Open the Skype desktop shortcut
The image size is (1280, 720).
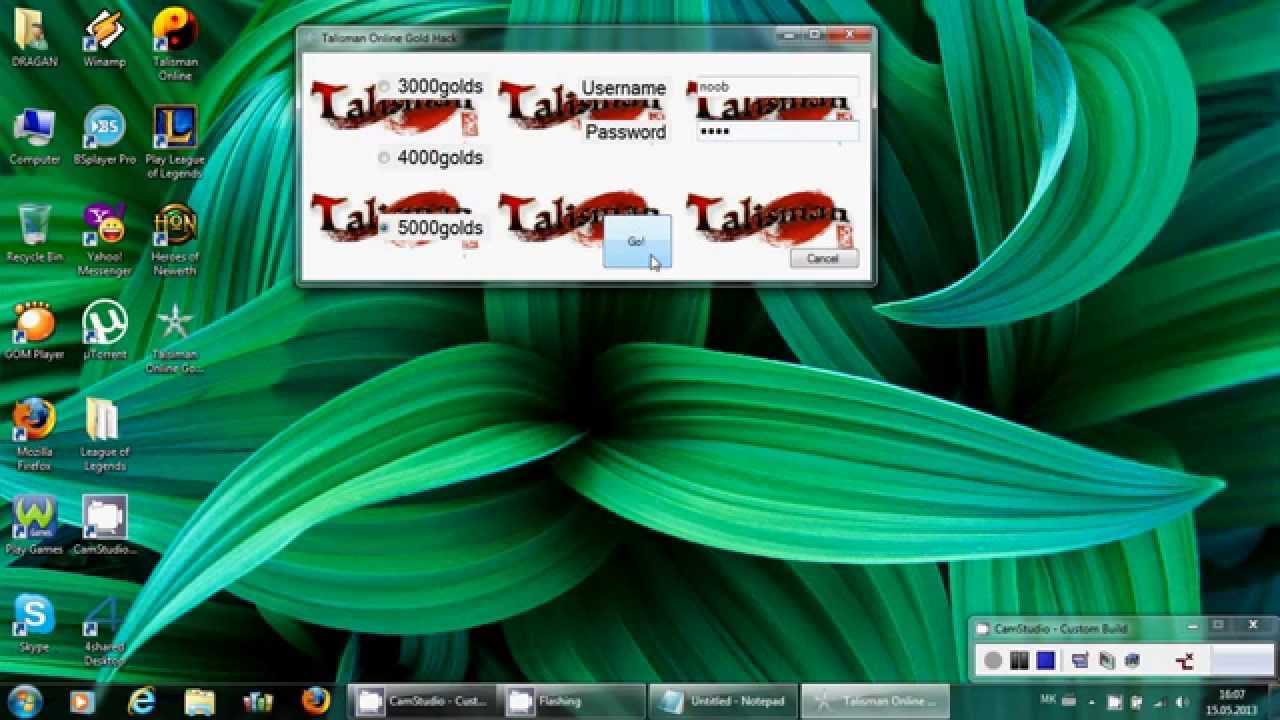click(35, 623)
